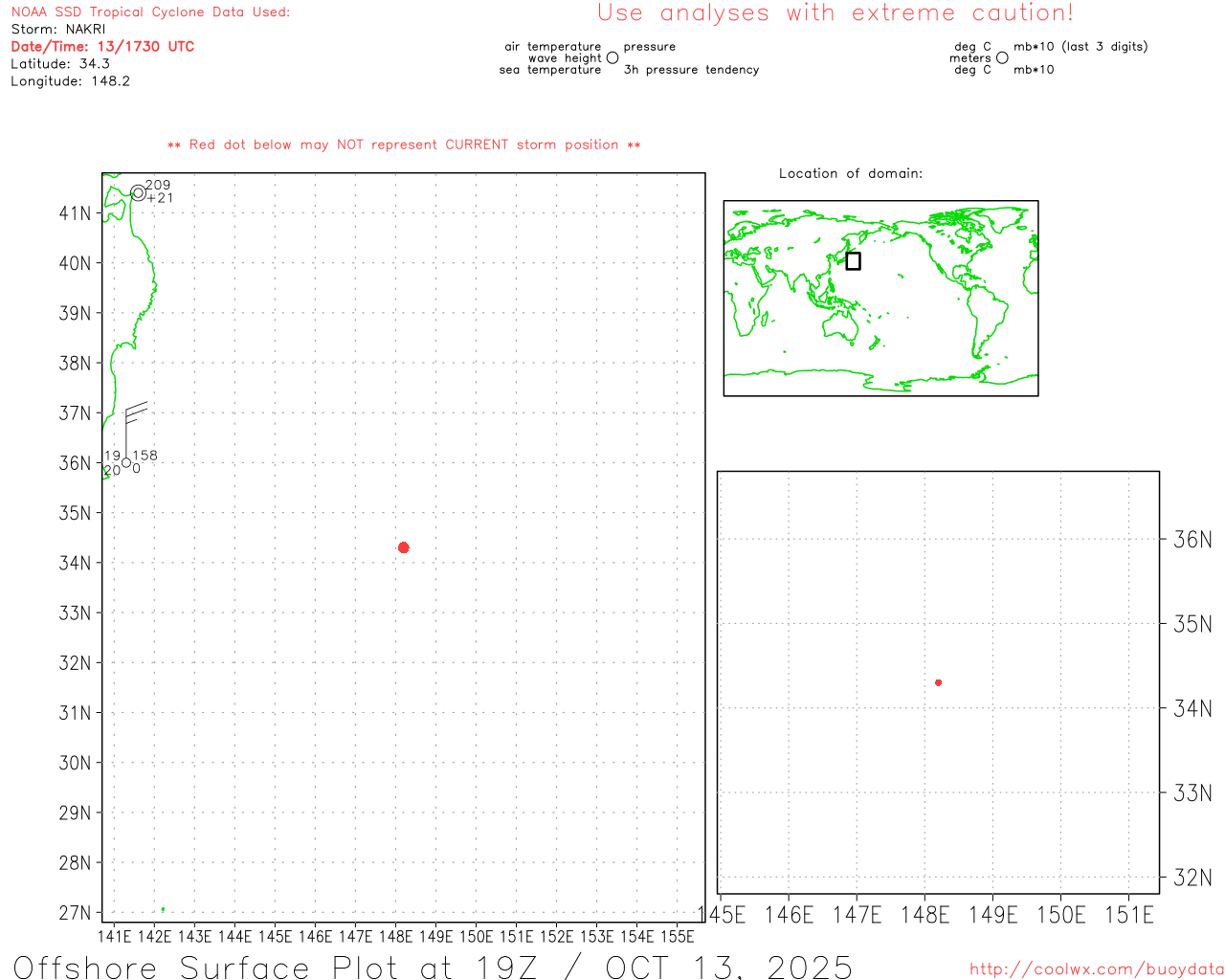
Task: Click the small green island dot near 27N
Action: 163,909
